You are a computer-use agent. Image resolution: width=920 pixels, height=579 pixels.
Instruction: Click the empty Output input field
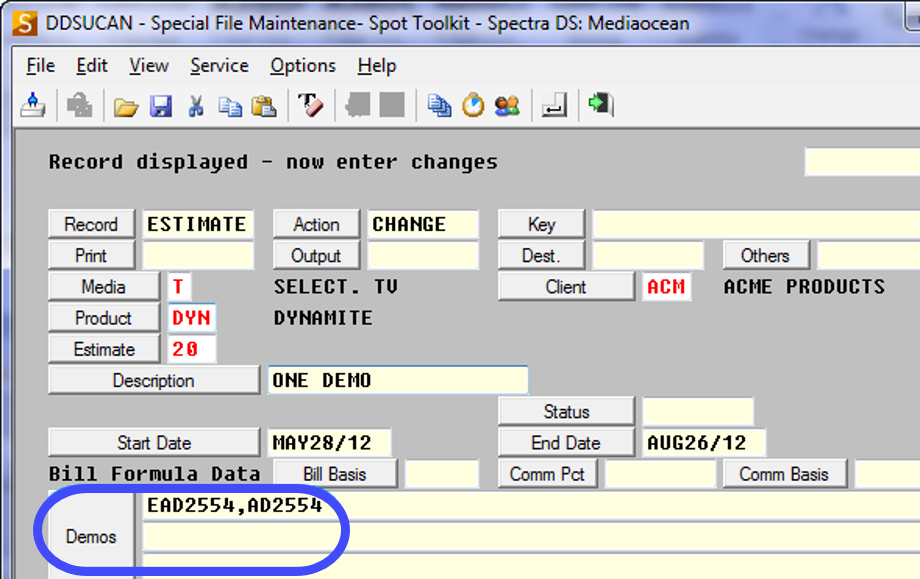tap(423, 255)
